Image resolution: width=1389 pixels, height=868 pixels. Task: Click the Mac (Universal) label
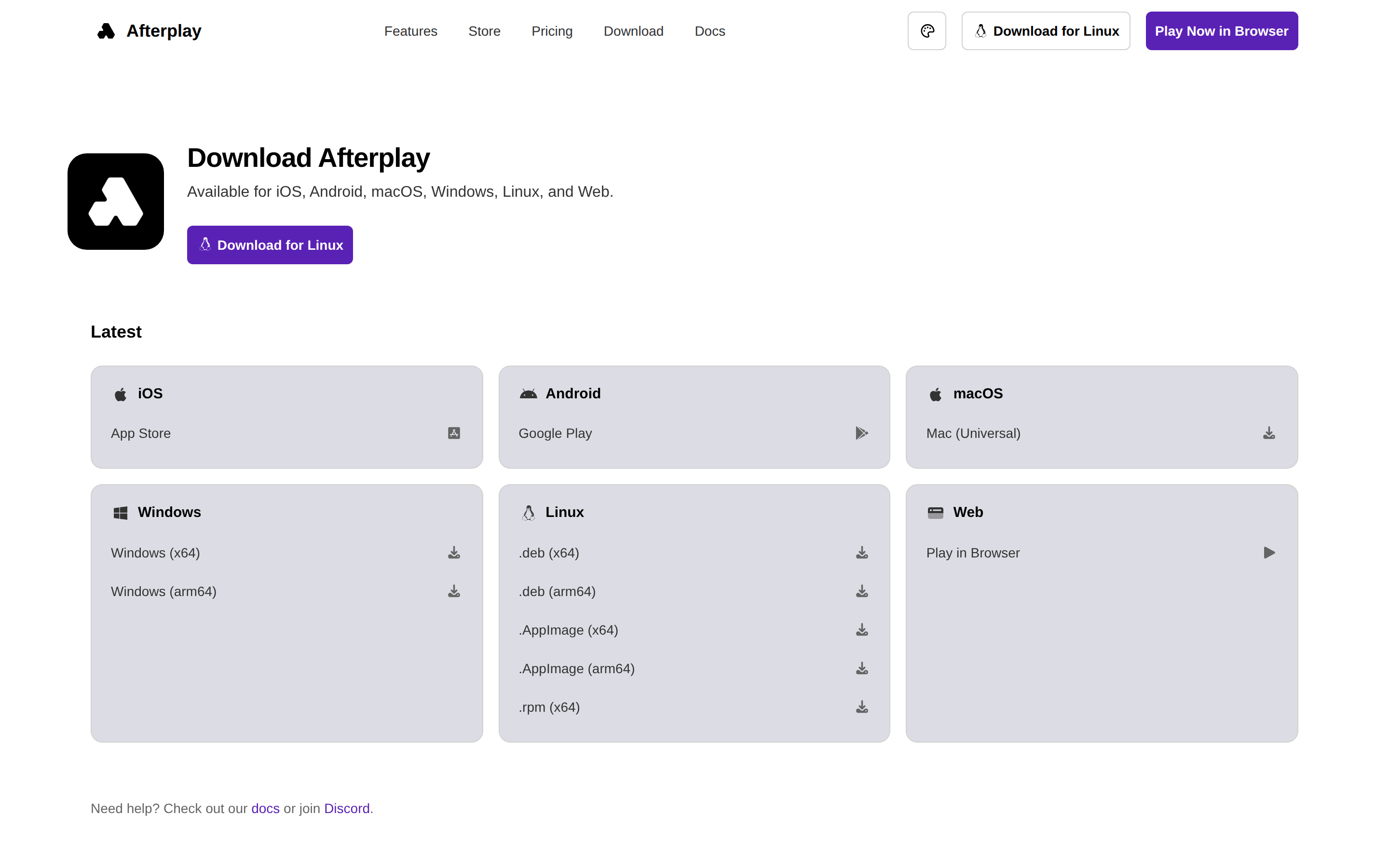click(x=973, y=434)
